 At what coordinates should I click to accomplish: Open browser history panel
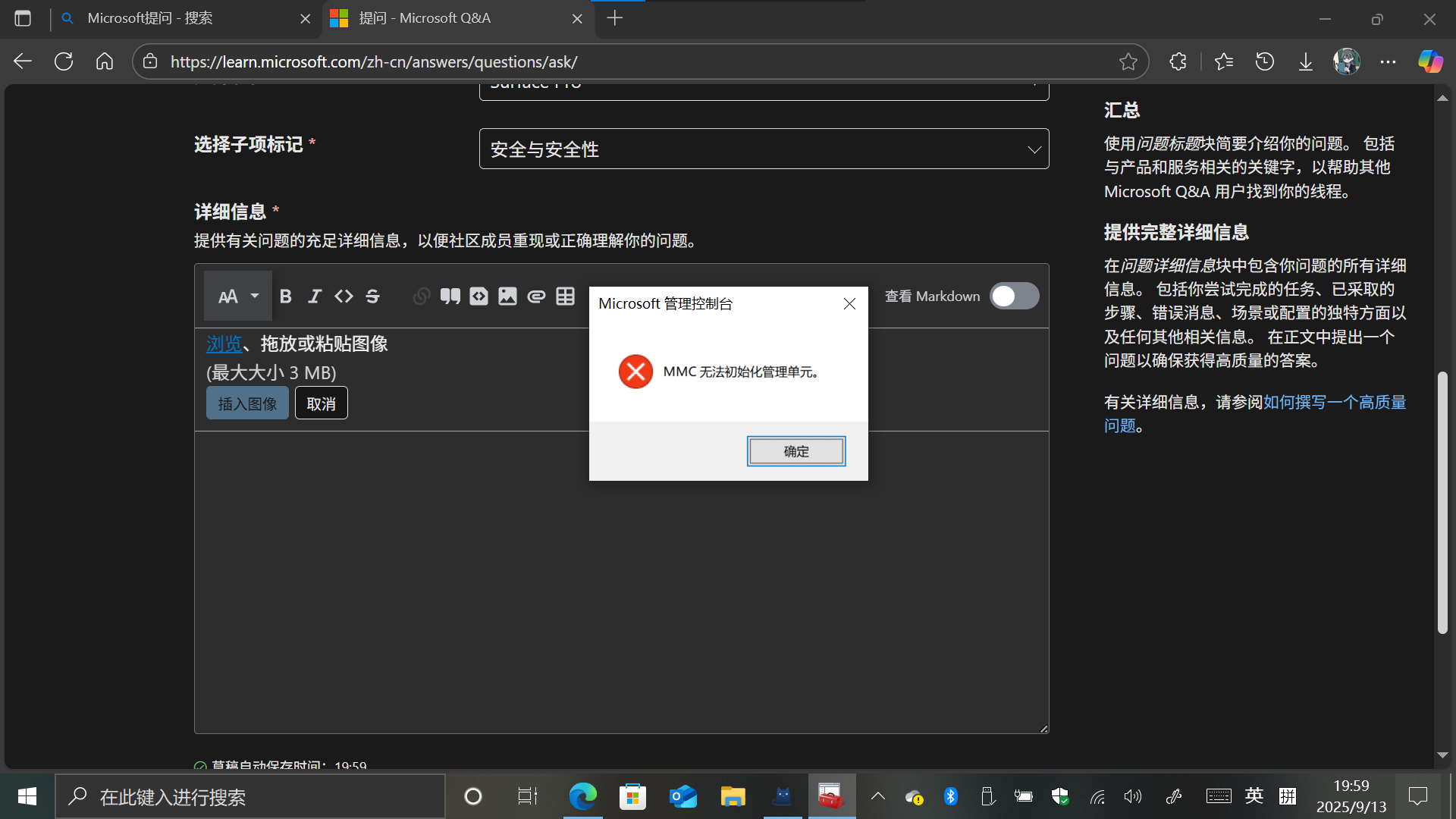(x=1265, y=61)
